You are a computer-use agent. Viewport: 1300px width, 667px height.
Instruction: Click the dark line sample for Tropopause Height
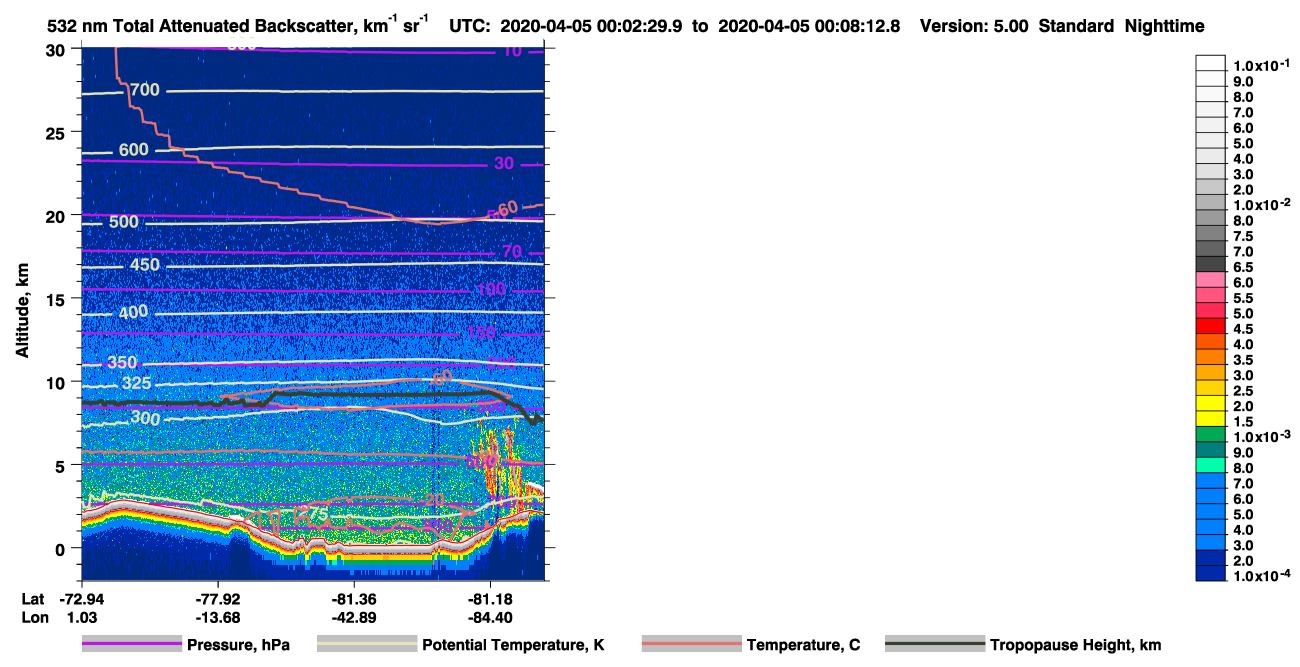coord(934,645)
